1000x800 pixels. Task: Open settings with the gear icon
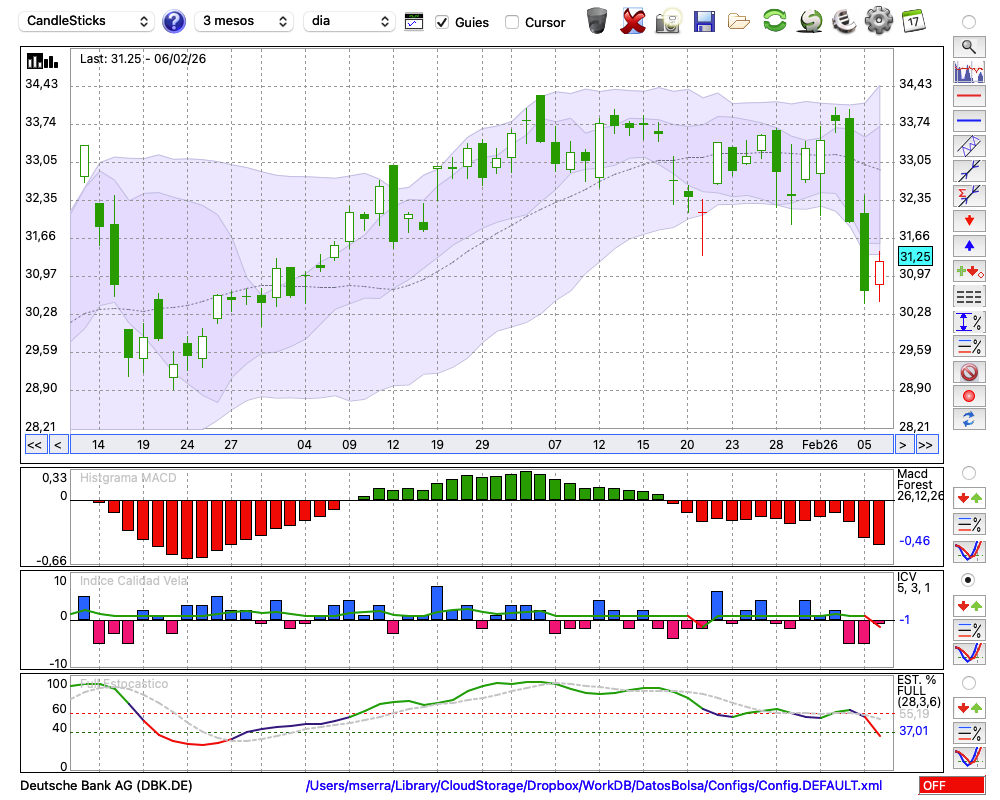pos(879,20)
